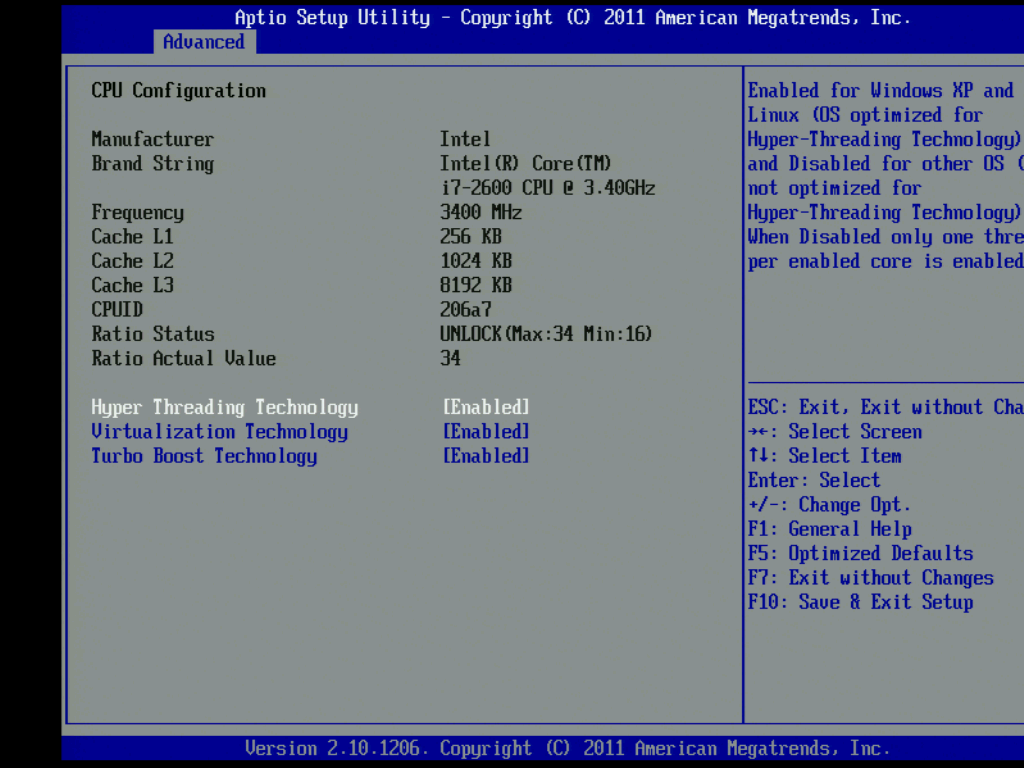Click the +/-: Change Opt. hint
Viewport: 1024px width, 768px height.
click(829, 505)
